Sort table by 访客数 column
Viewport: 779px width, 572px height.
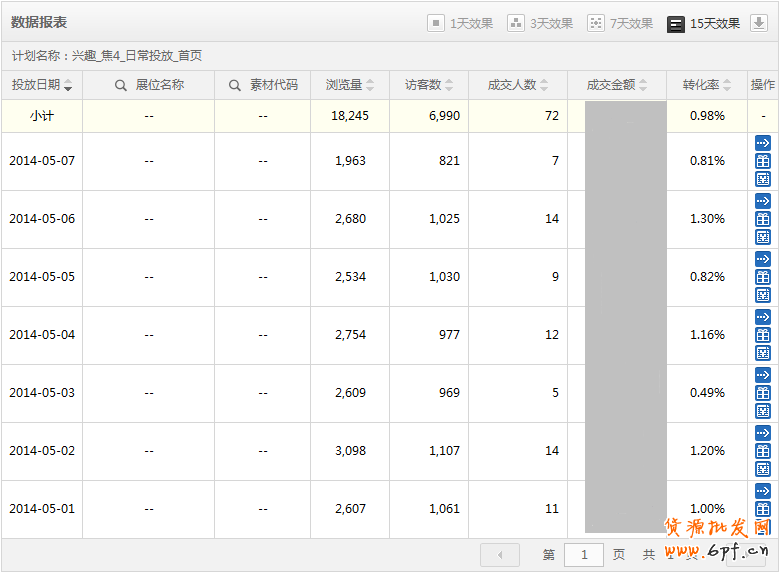[429, 86]
